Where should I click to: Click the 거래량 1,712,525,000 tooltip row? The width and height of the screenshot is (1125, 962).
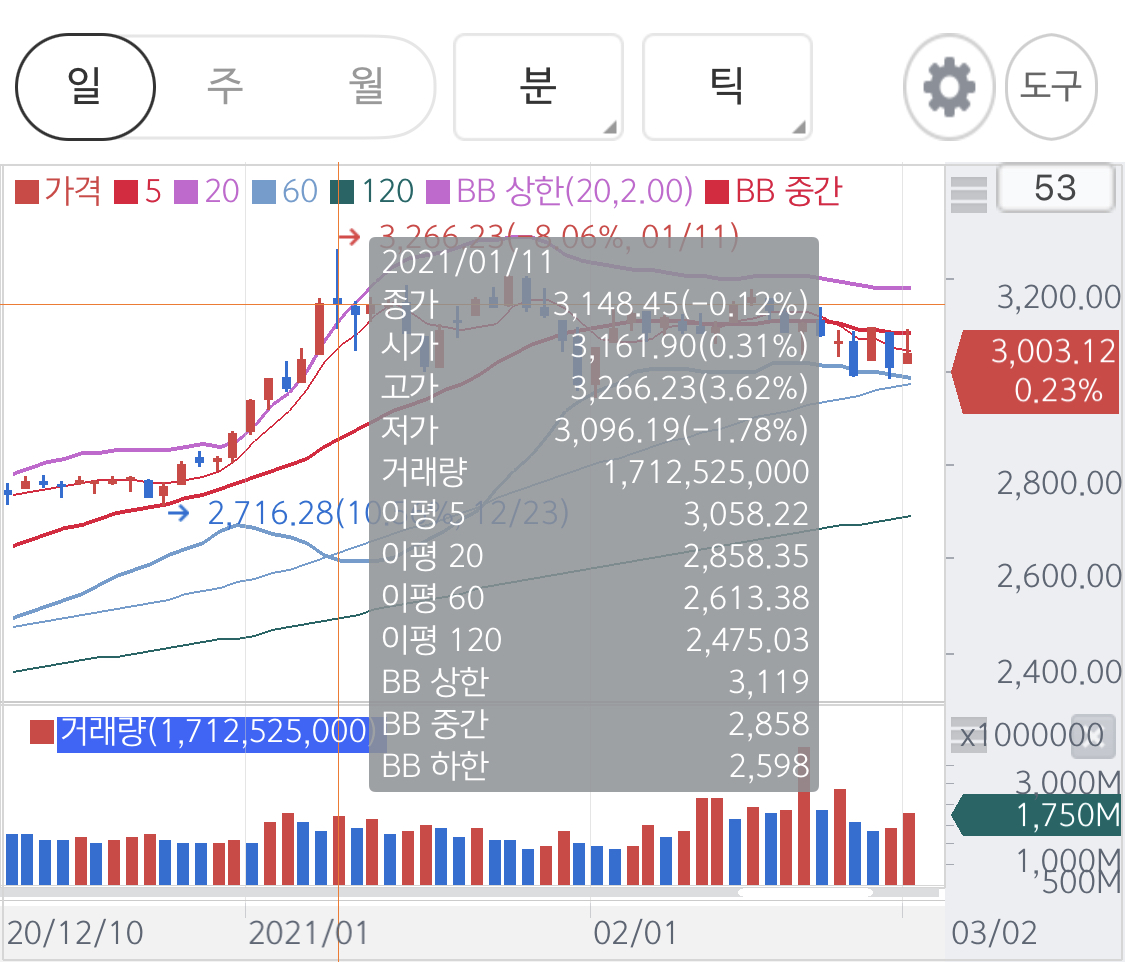tap(594, 472)
